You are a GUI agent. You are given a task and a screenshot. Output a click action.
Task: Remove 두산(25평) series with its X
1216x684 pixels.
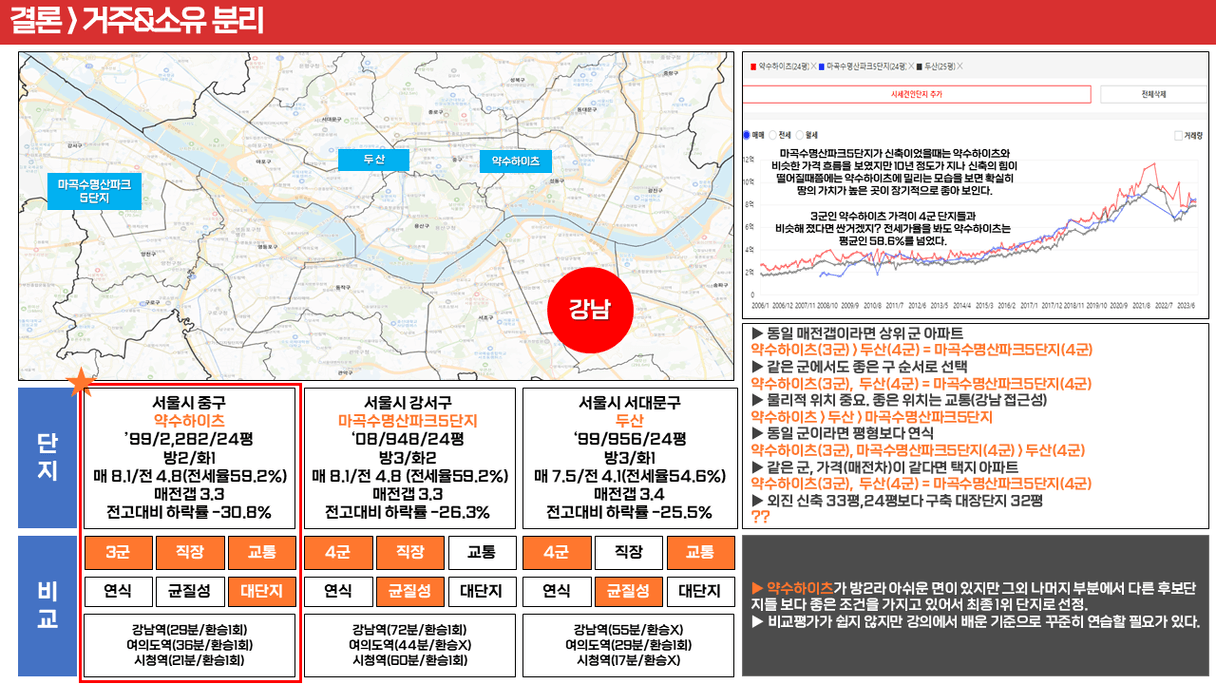pyautogui.click(x=960, y=66)
